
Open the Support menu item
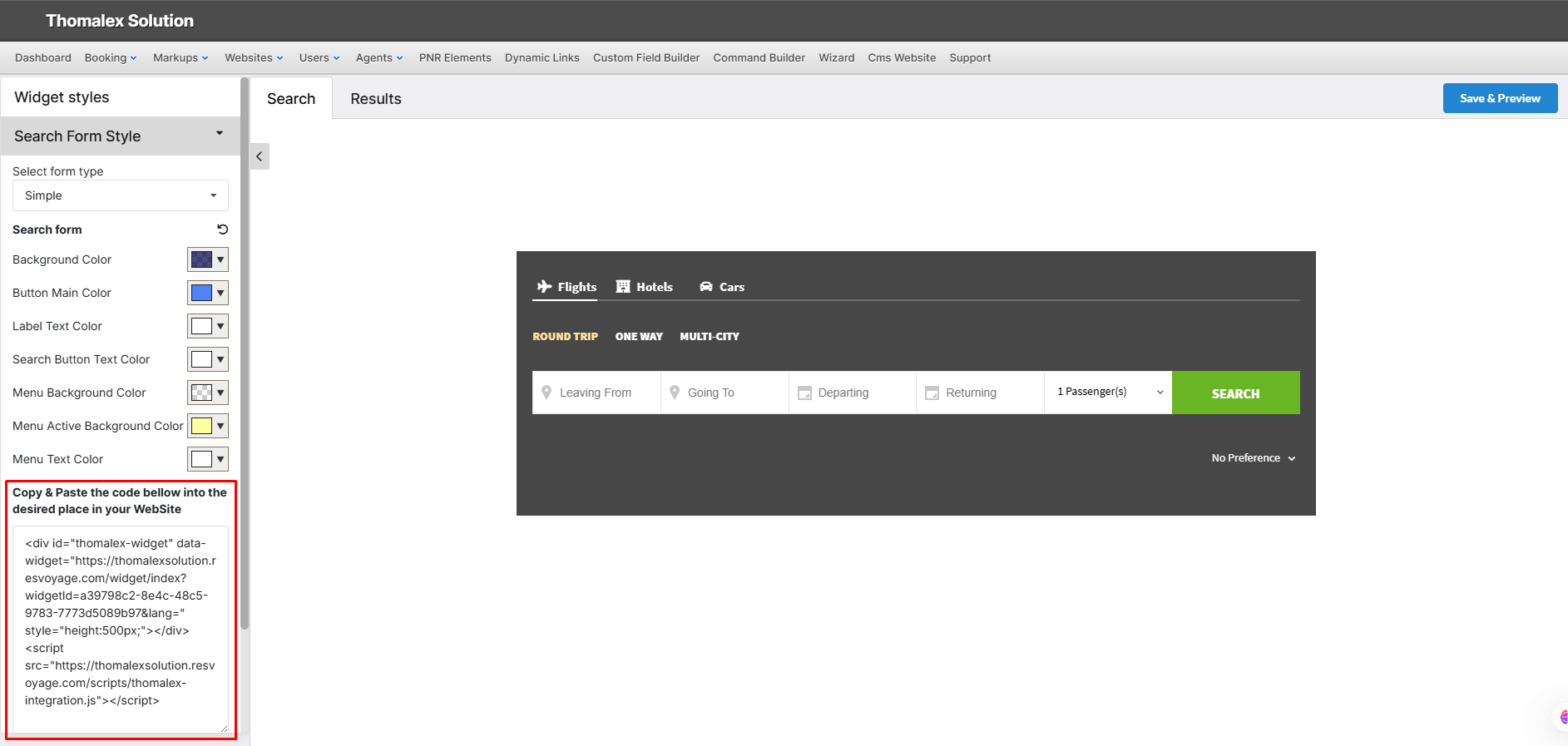970,57
